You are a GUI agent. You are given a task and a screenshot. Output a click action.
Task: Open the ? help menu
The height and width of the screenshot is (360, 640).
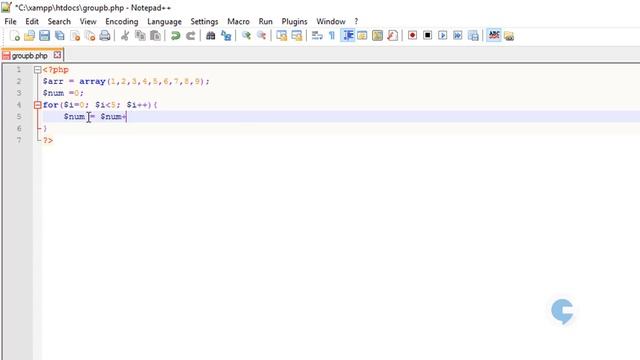coord(356,22)
